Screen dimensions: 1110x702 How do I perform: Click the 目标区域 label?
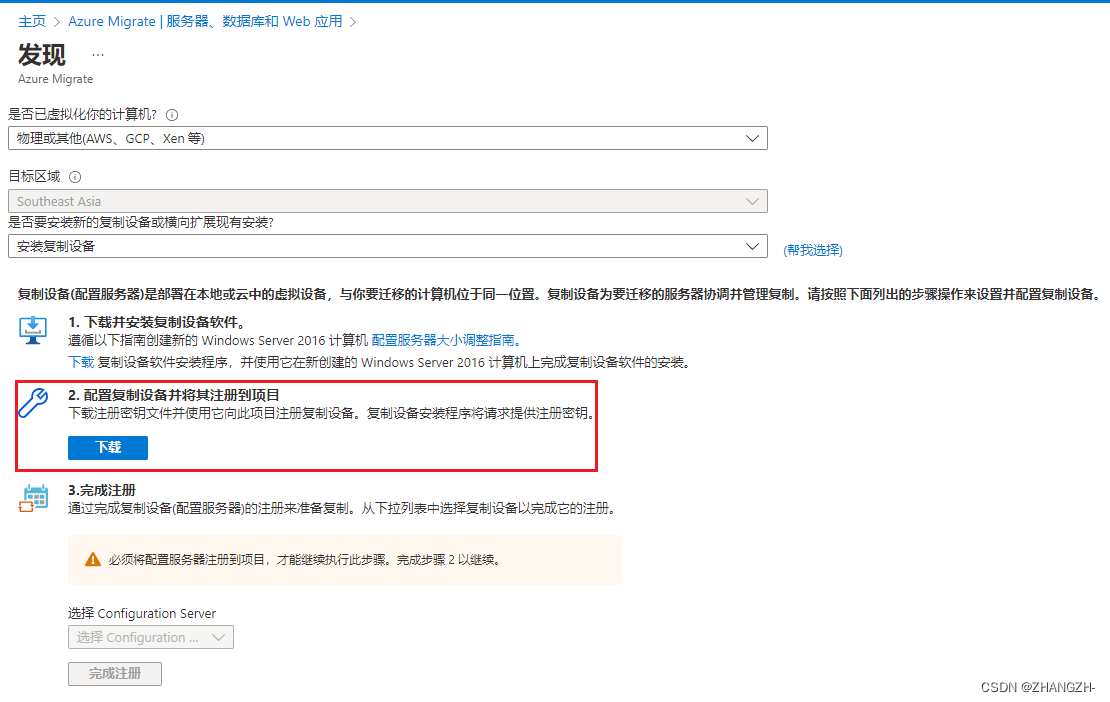point(35,177)
